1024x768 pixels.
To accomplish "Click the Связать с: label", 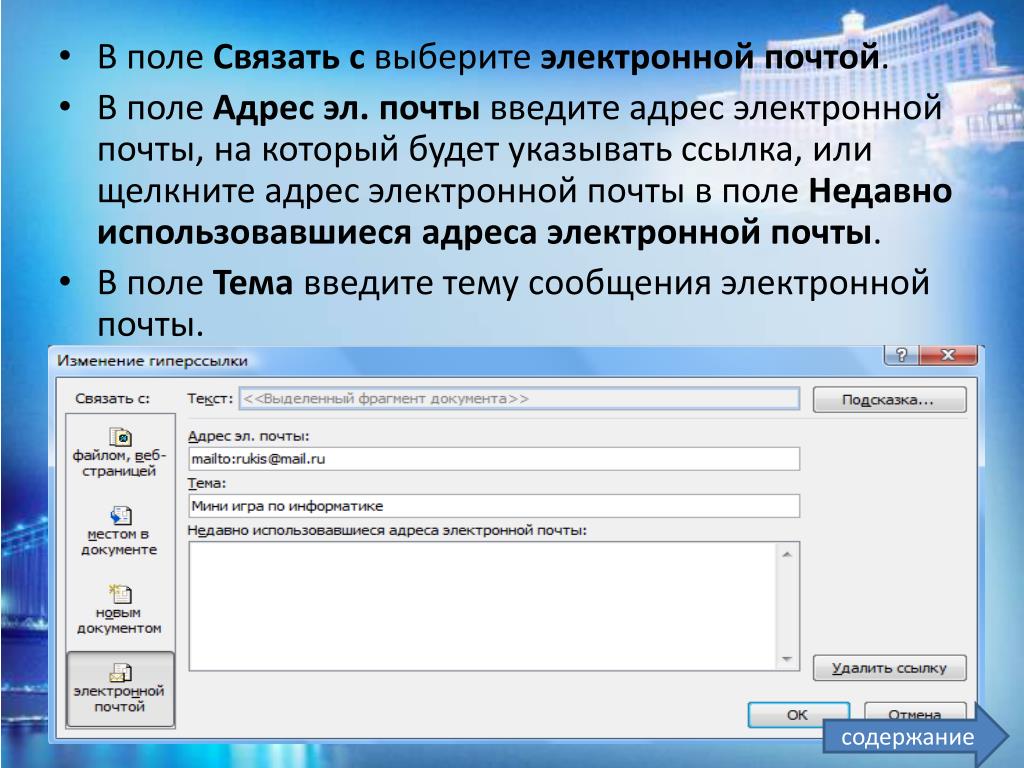I will pos(112,398).
